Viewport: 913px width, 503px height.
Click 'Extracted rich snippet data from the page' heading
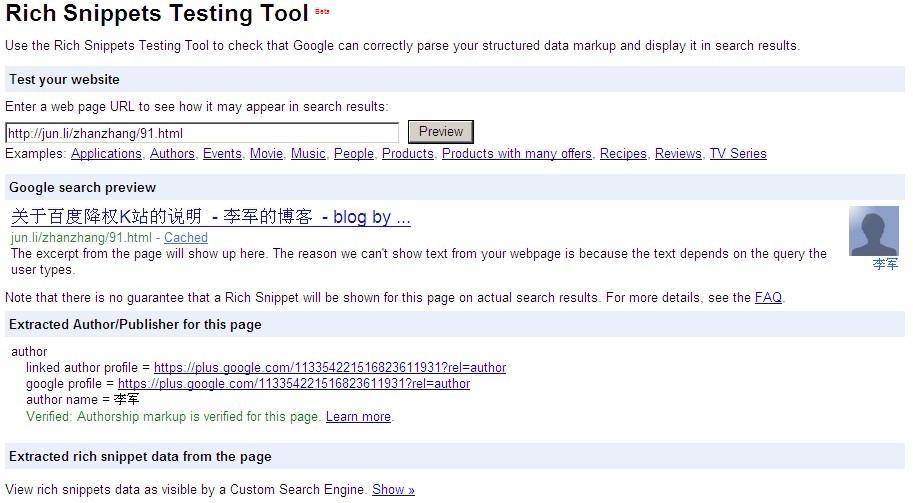point(140,456)
